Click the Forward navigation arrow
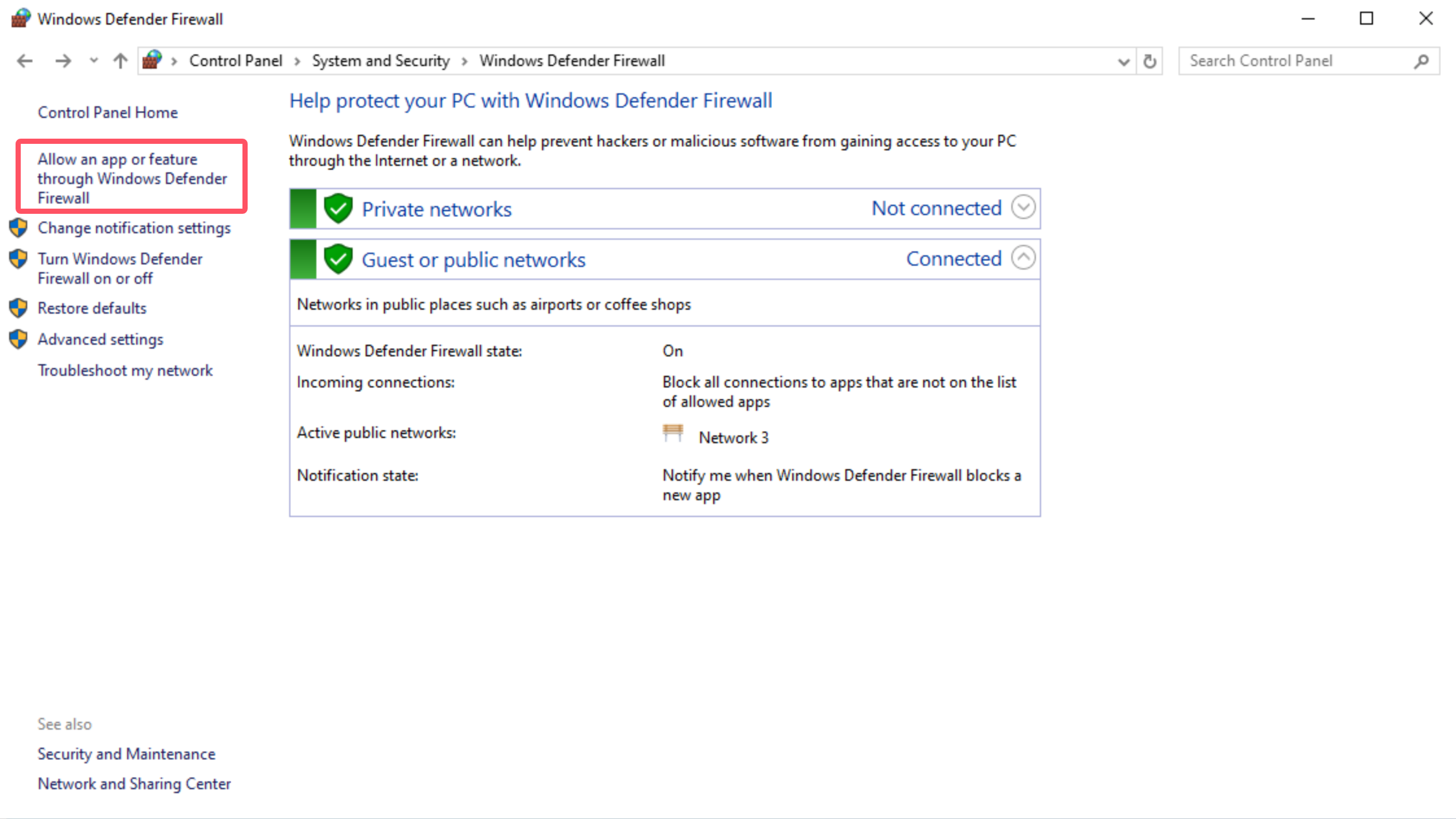Viewport: 1456px width, 819px height. (63, 61)
